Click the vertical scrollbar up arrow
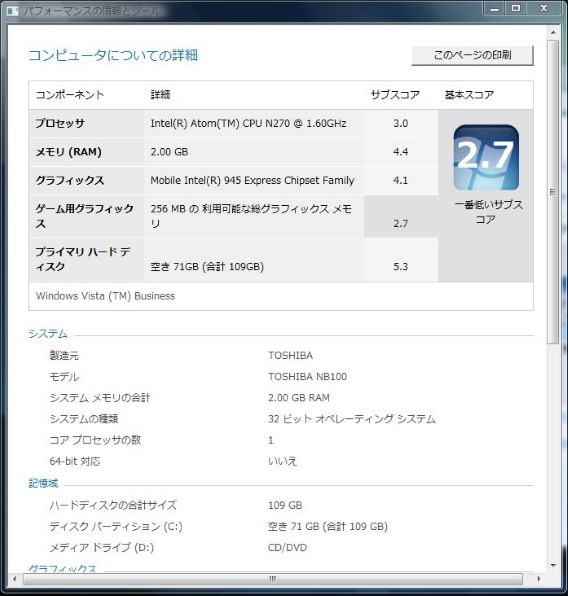Viewport: 568px width, 596px height. click(x=553, y=33)
